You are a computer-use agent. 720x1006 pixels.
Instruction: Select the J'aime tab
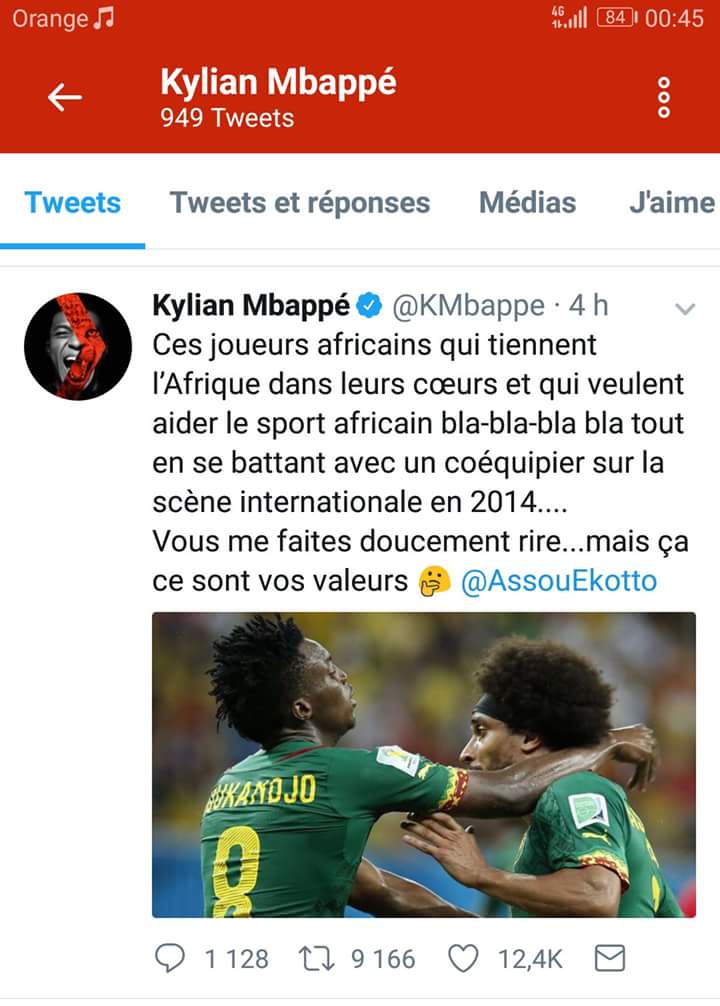click(x=672, y=203)
